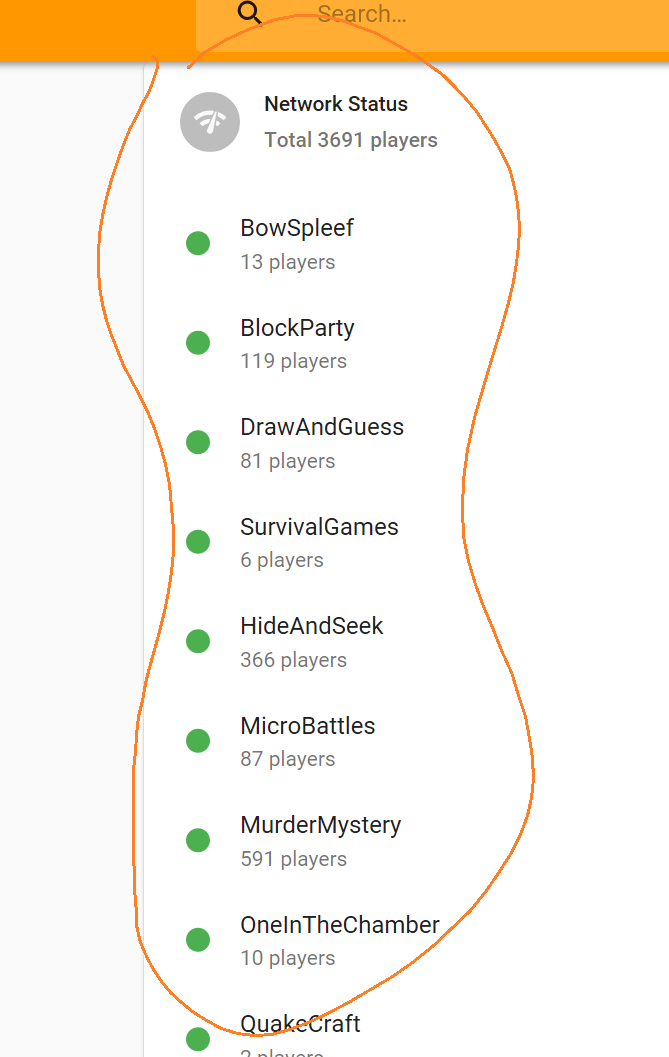This screenshot has width=669, height=1057.
Task: Click the Network Status wifi icon
Action: 210,122
